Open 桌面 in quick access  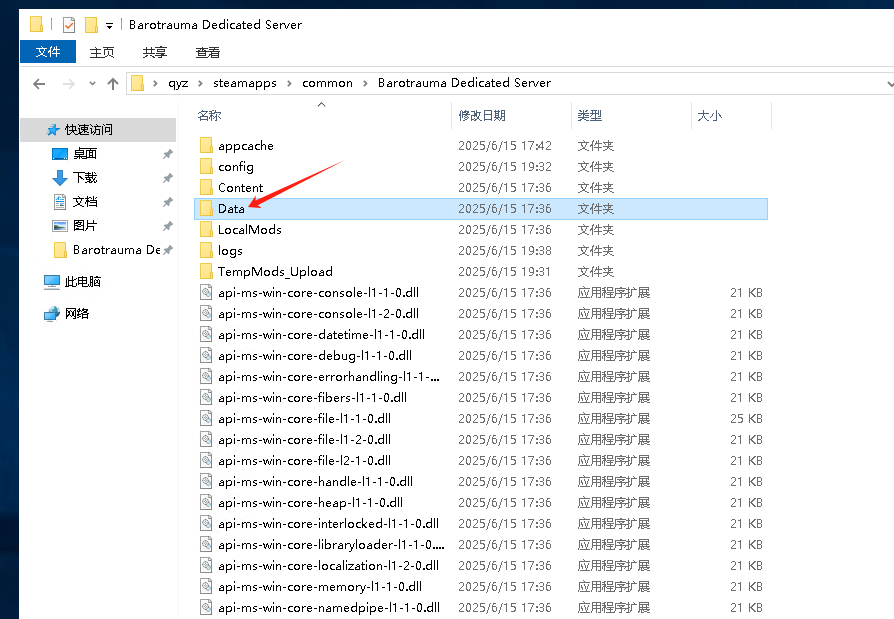(85, 154)
